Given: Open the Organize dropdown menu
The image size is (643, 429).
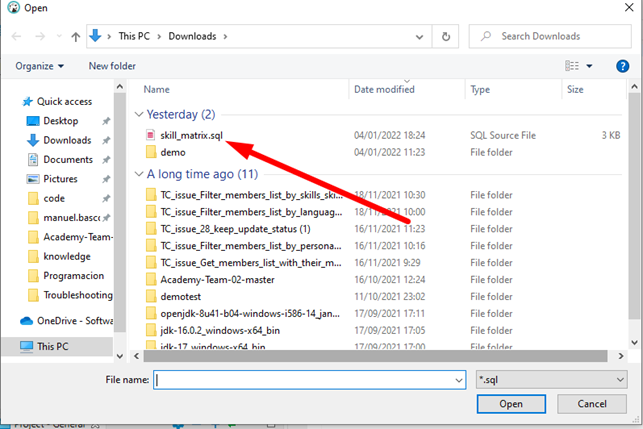Looking at the screenshot, I should click(39, 66).
